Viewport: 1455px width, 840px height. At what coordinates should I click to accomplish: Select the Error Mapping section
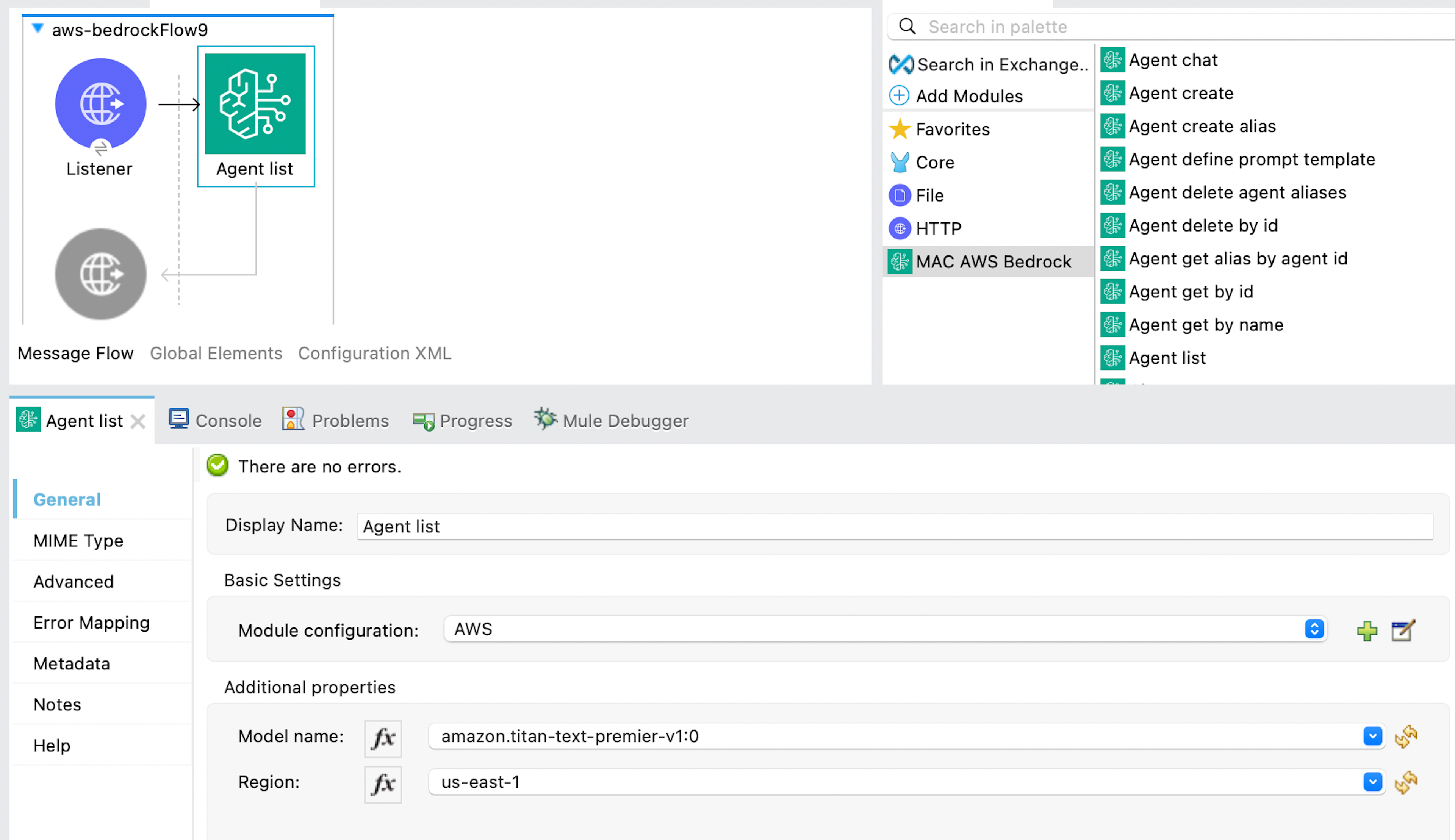(x=102, y=623)
